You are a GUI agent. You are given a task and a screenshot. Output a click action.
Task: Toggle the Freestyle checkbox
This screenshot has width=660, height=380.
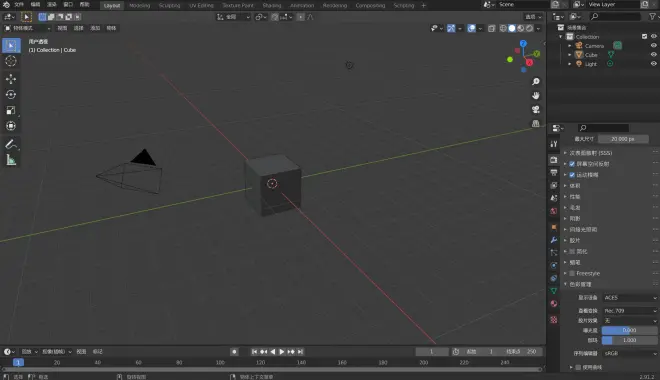pos(572,273)
